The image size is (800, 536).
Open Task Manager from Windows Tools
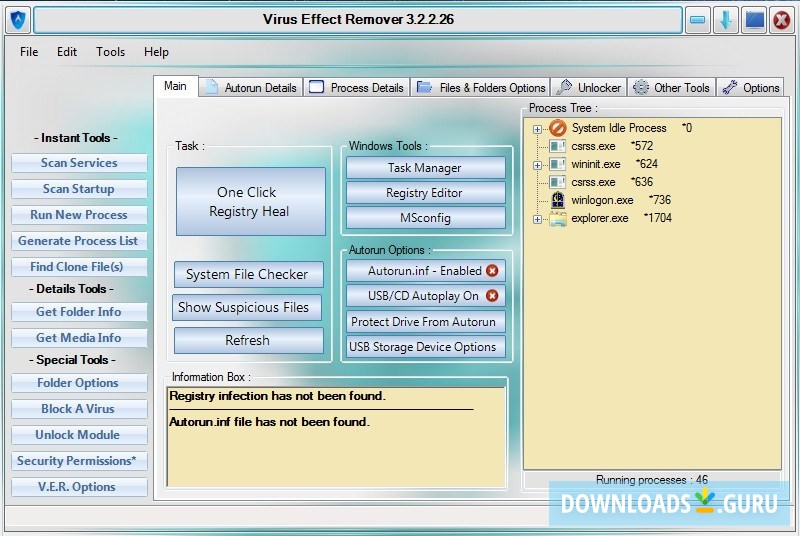tap(426, 168)
